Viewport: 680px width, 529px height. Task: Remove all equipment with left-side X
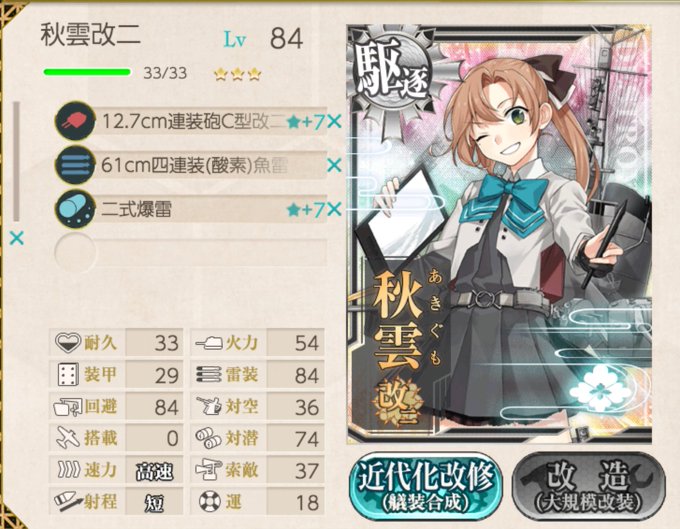coord(16,238)
